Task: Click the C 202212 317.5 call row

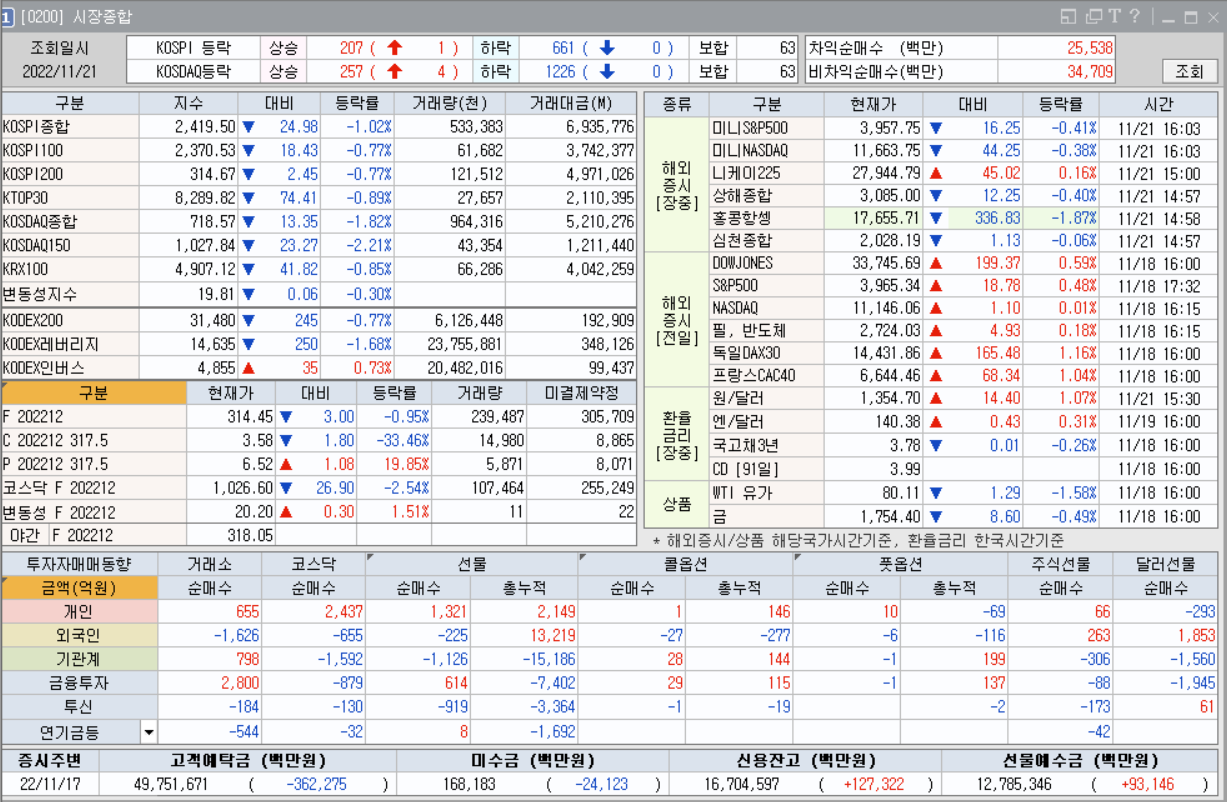Action: tap(93, 440)
